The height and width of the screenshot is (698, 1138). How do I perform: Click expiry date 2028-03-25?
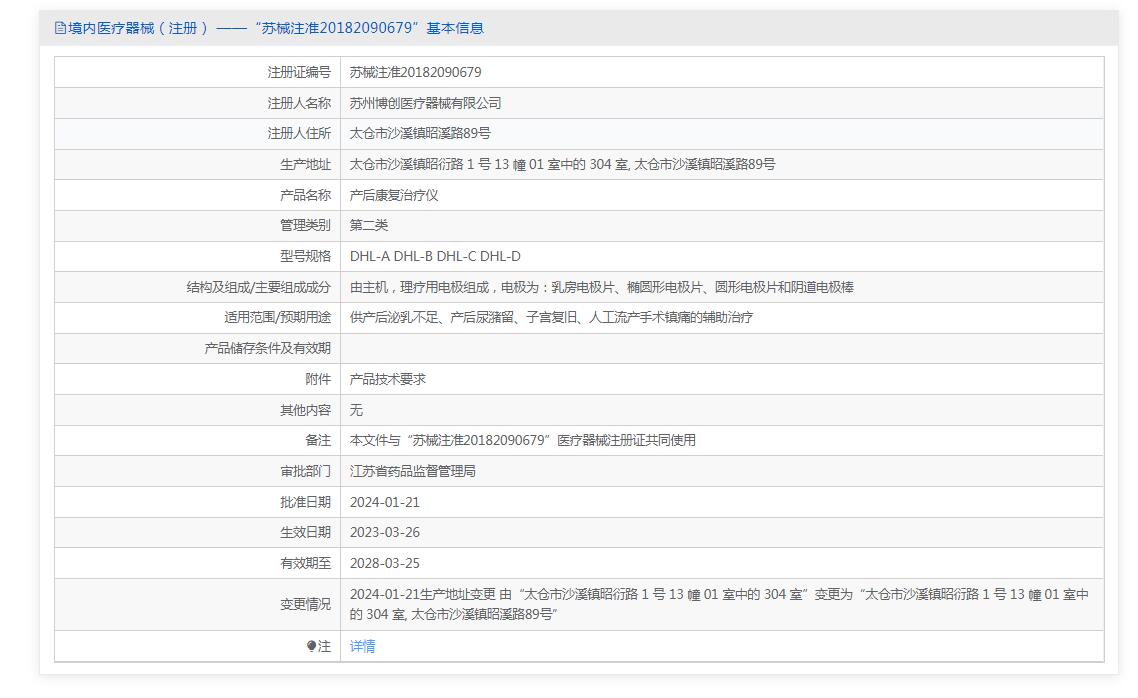(385, 563)
